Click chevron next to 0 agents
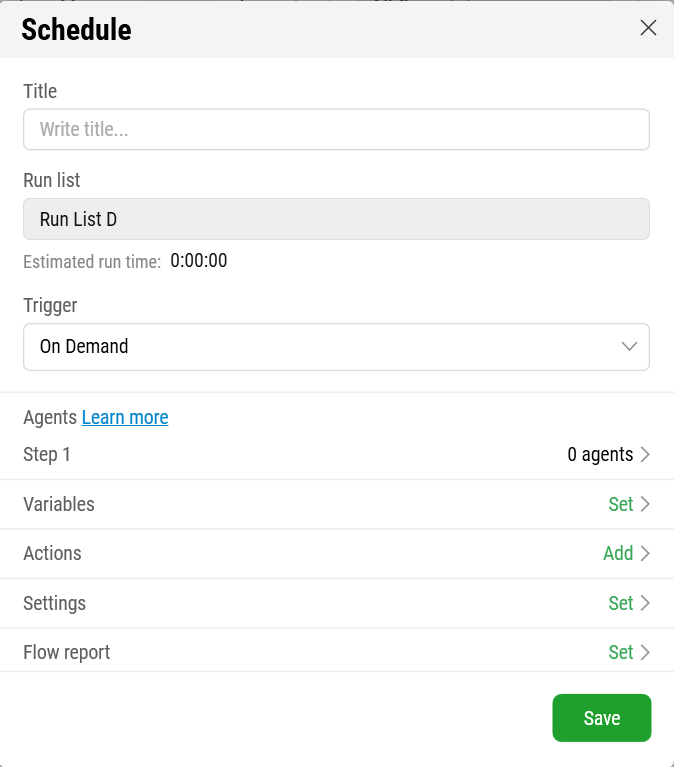 pyautogui.click(x=645, y=454)
